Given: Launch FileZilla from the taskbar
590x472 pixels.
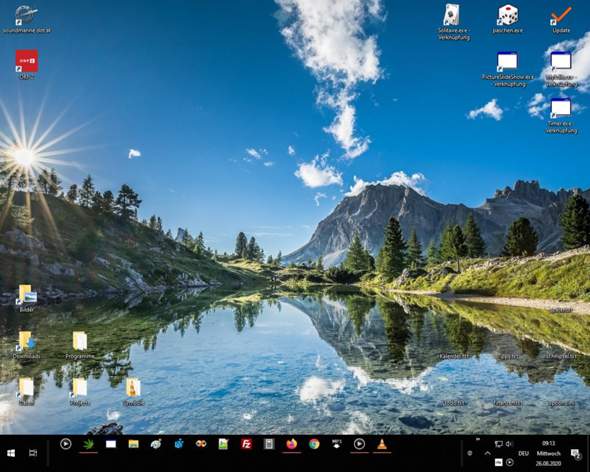Looking at the screenshot, I should pyautogui.click(x=246, y=444).
